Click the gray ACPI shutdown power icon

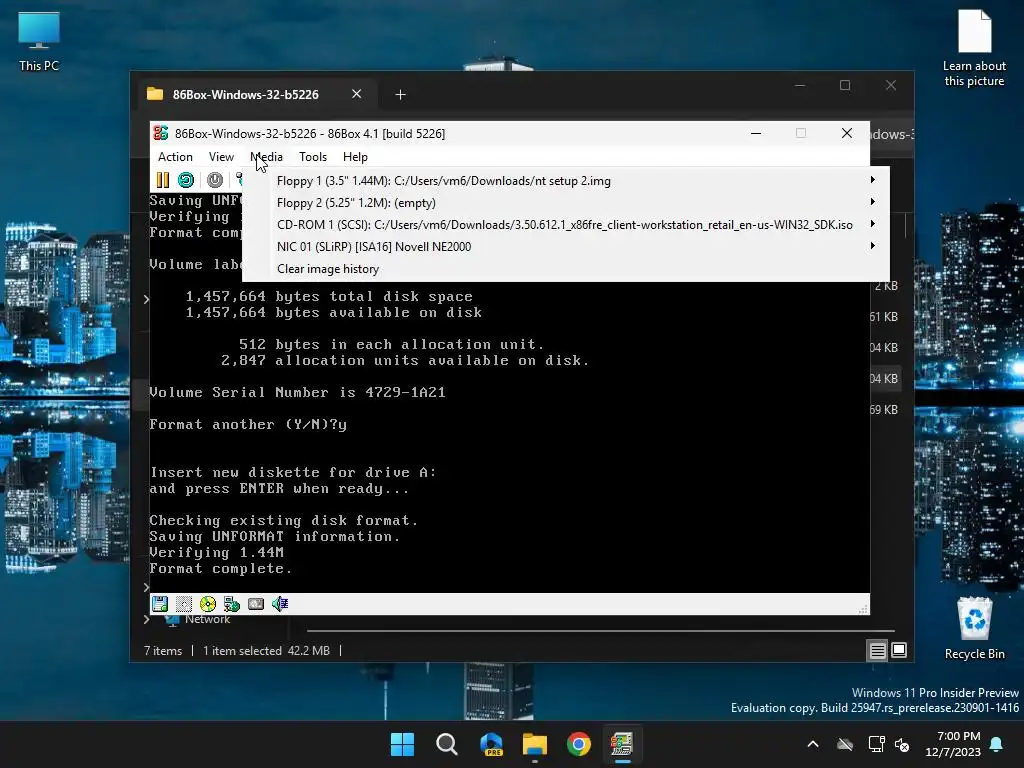pos(215,180)
